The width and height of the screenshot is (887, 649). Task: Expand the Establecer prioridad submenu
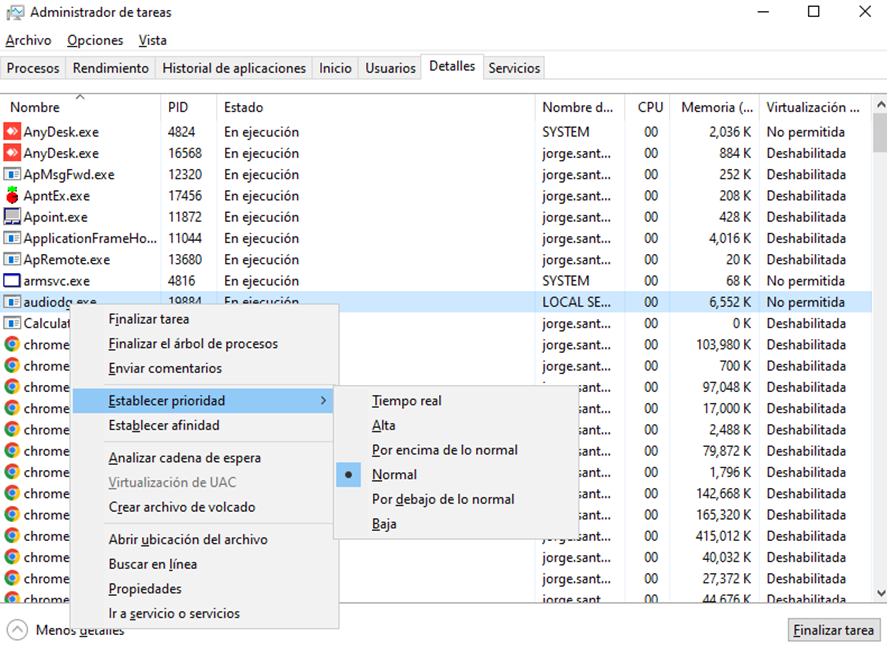(203, 401)
